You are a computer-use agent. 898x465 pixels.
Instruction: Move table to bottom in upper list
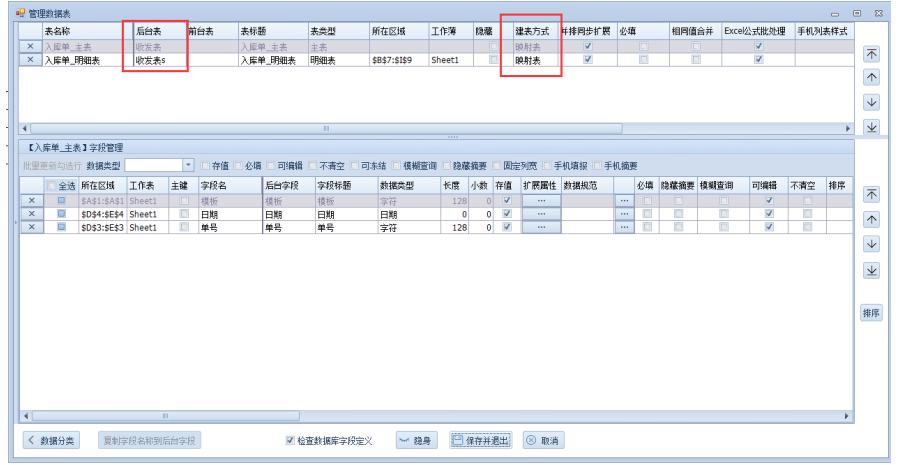(871, 127)
